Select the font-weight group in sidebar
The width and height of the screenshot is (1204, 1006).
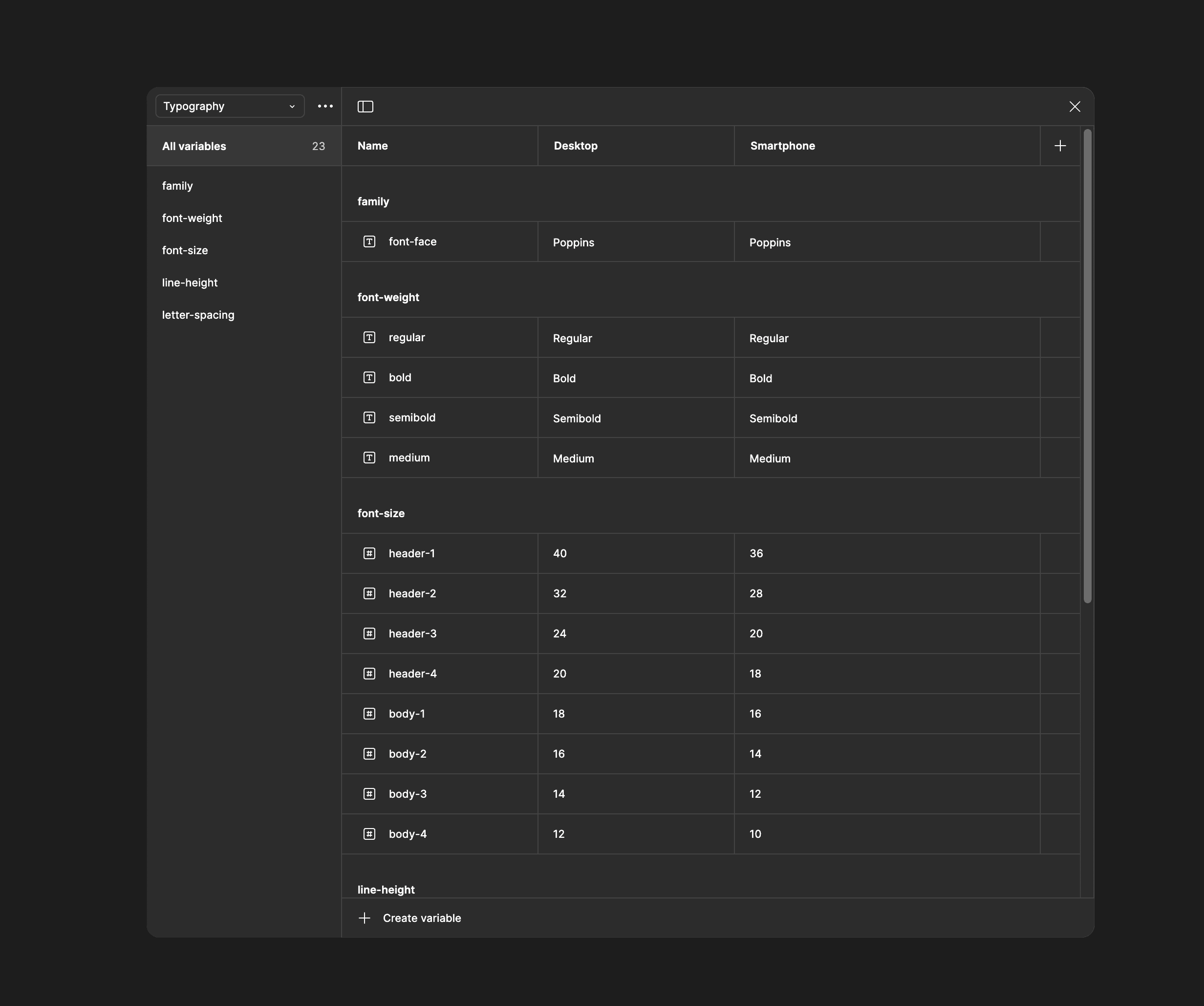[x=192, y=218]
